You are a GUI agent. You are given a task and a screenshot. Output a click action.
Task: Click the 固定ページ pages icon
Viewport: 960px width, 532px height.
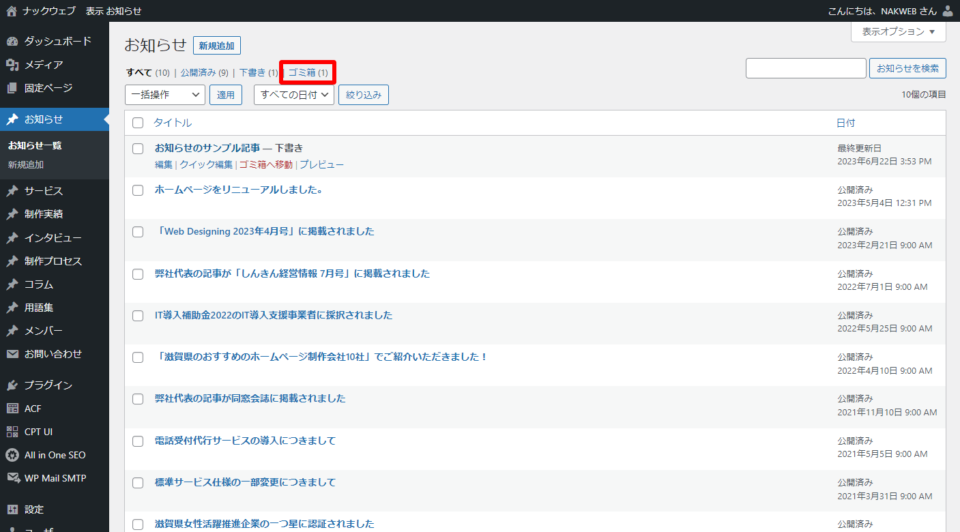coord(12,88)
